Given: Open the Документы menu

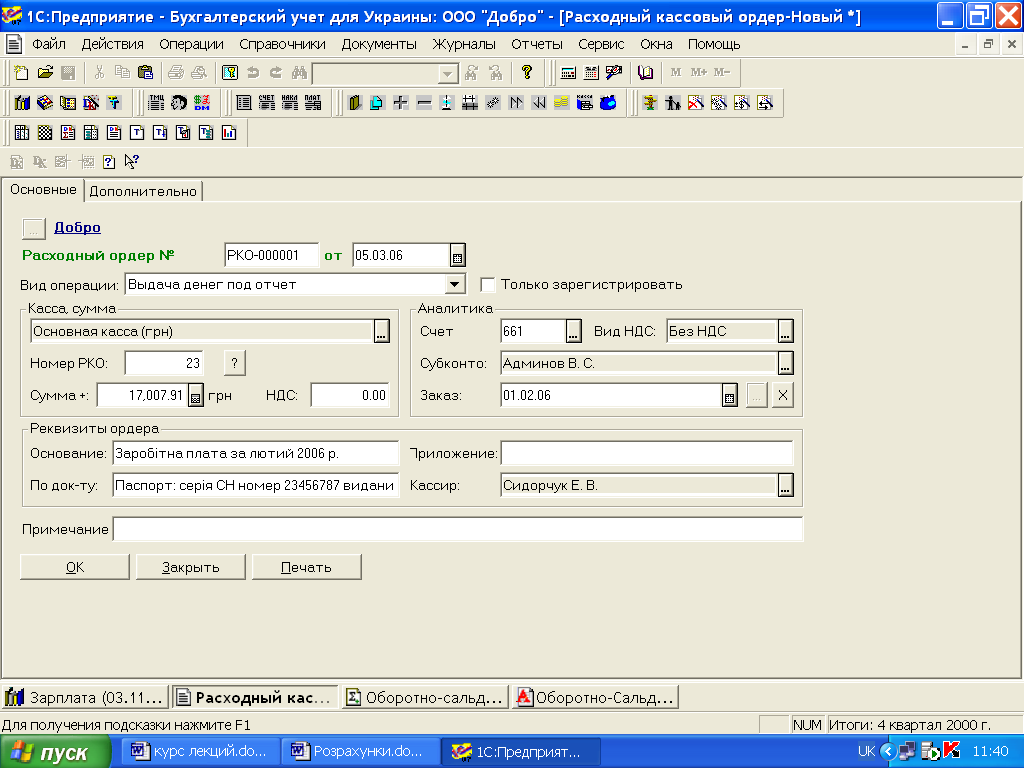Looking at the screenshot, I should click(x=378, y=44).
